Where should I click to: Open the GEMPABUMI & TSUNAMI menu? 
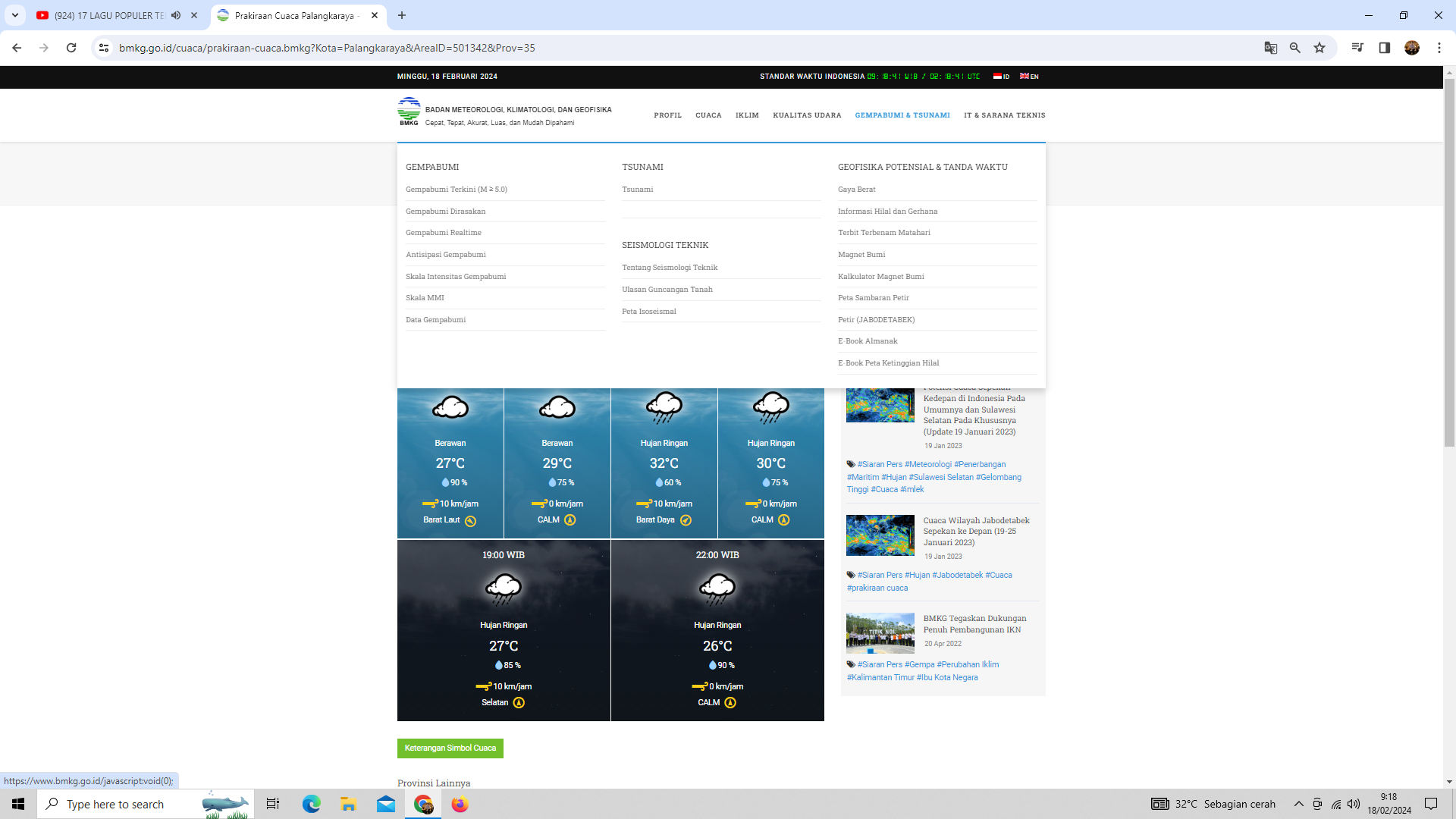point(902,115)
